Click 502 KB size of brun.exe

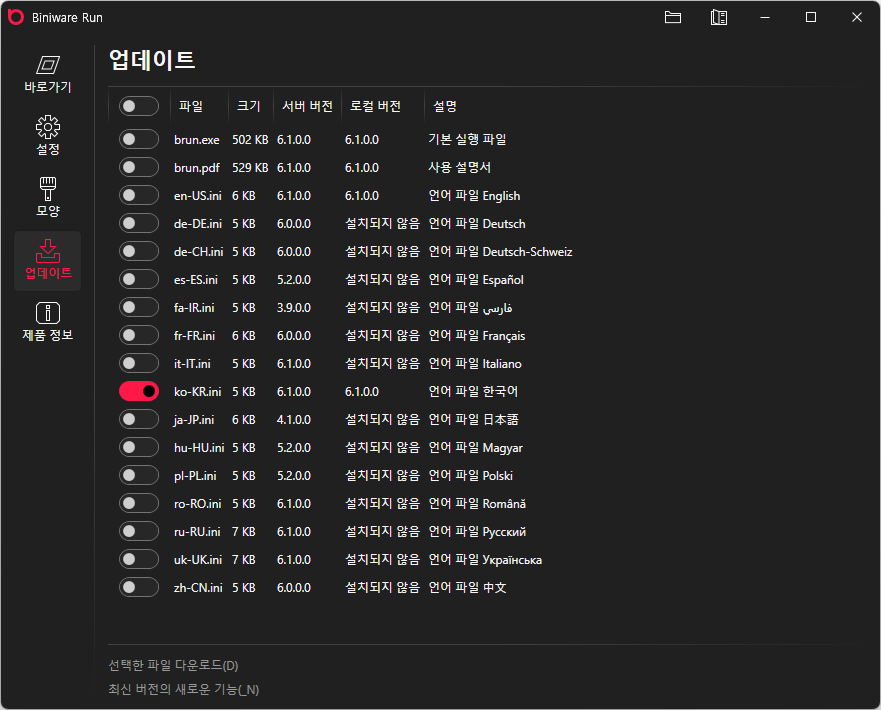pos(250,140)
